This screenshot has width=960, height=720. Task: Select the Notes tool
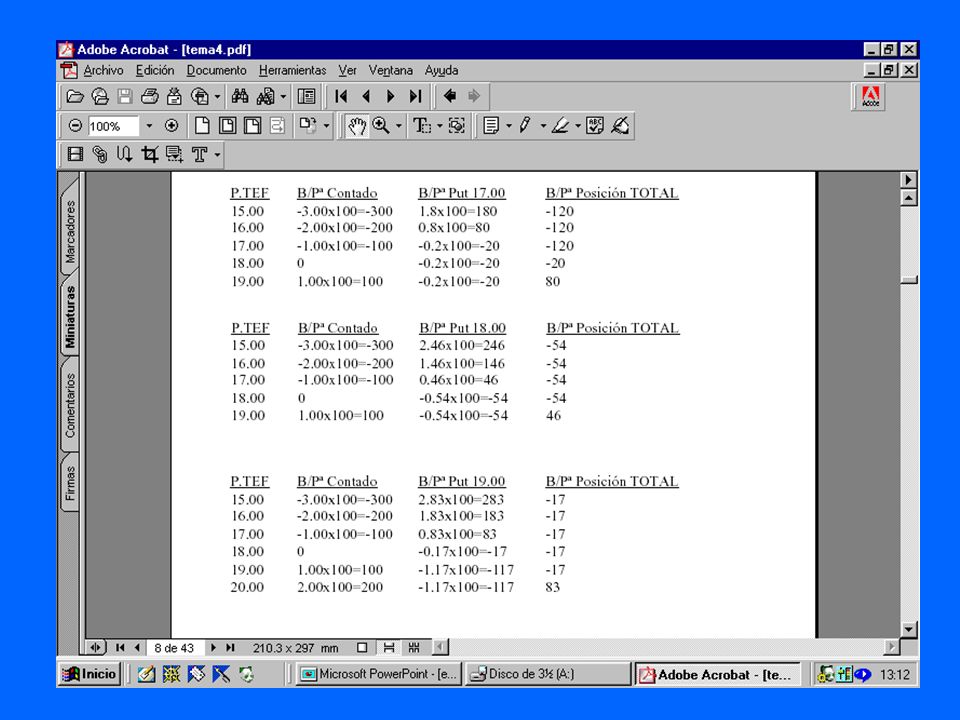pyautogui.click(x=490, y=126)
